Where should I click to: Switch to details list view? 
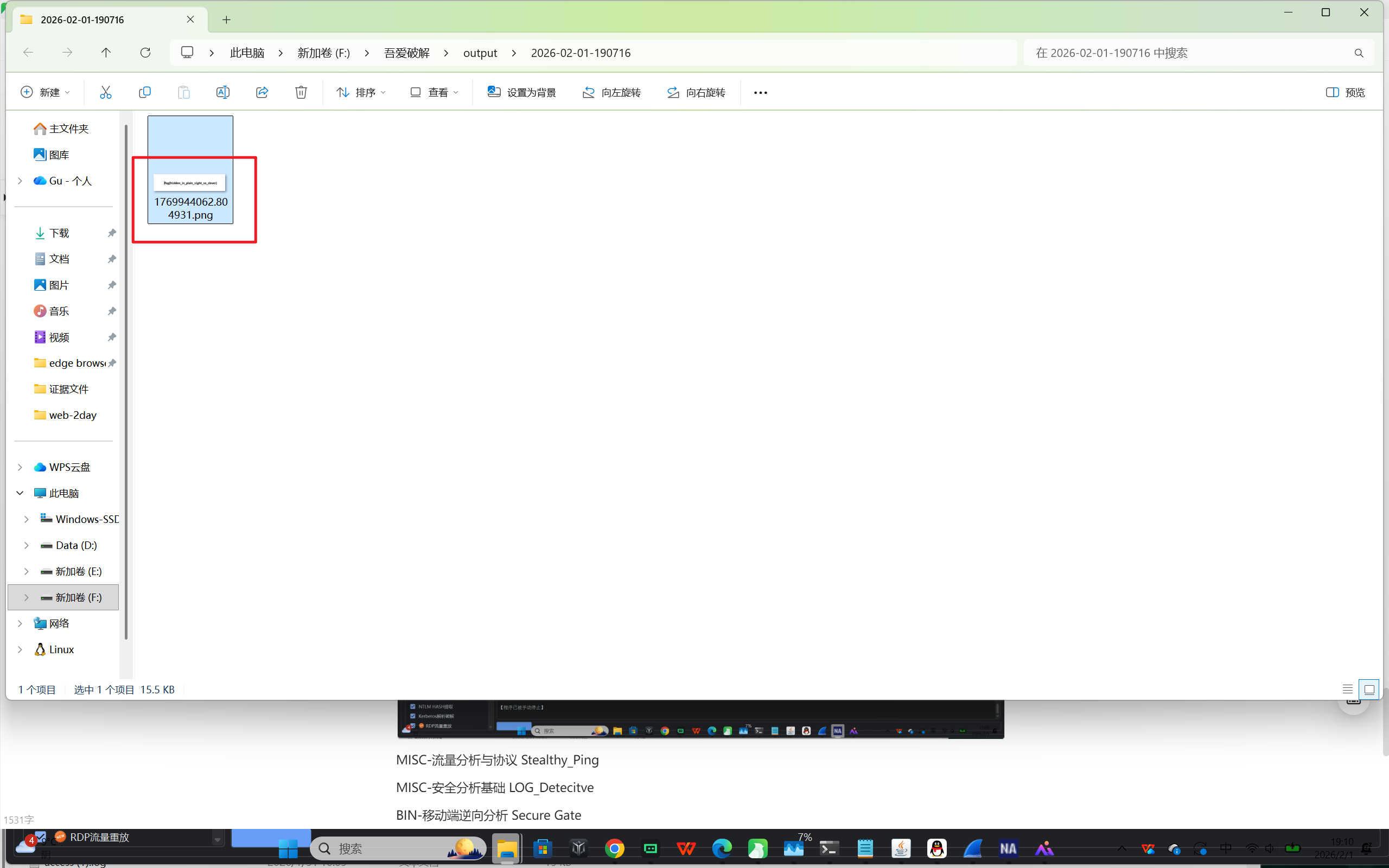[1347, 689]
